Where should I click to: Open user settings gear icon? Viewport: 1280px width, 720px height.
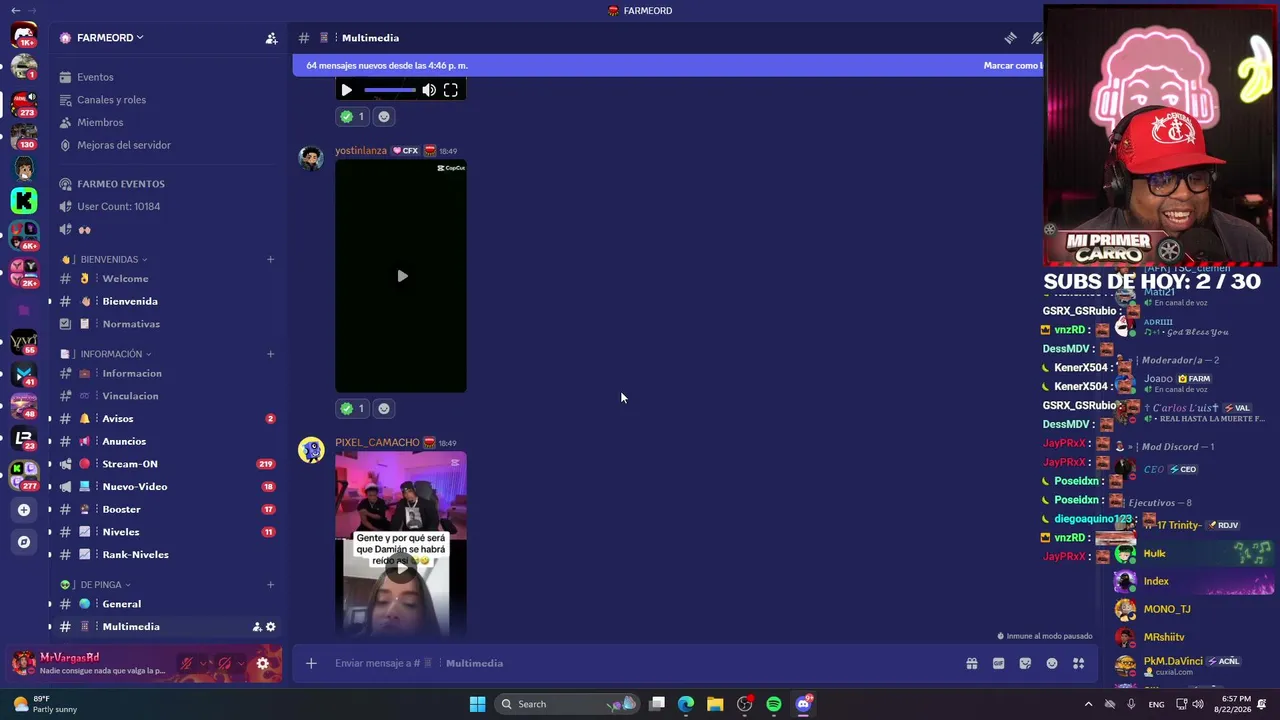click(263, 663)
